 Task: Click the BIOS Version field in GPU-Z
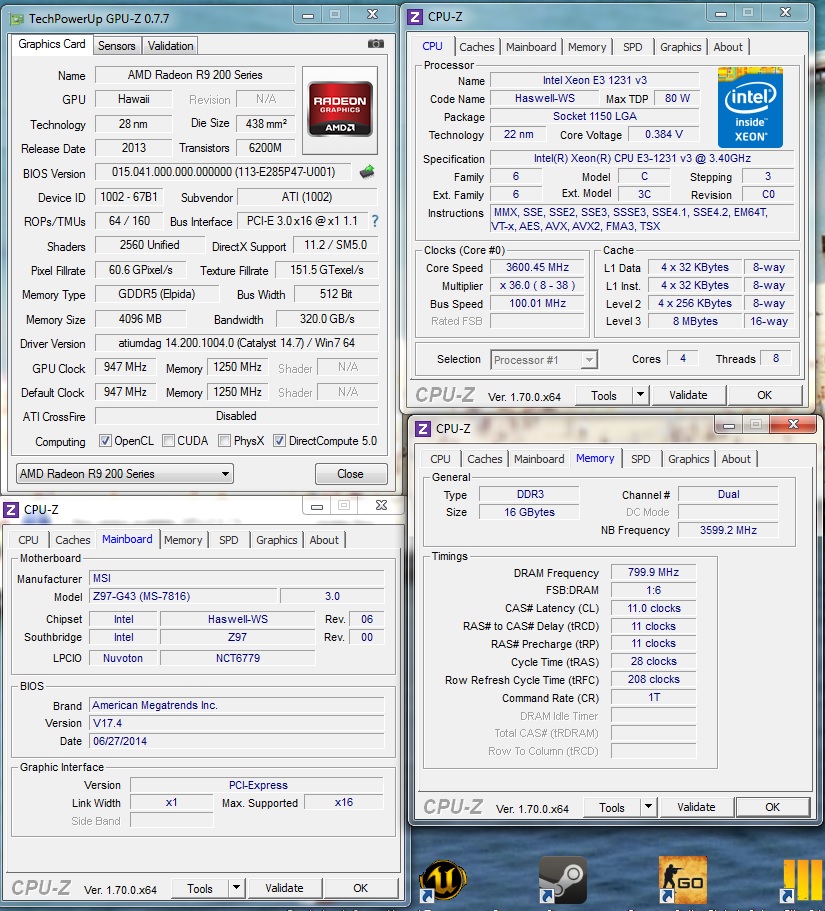tap(224, 172)
